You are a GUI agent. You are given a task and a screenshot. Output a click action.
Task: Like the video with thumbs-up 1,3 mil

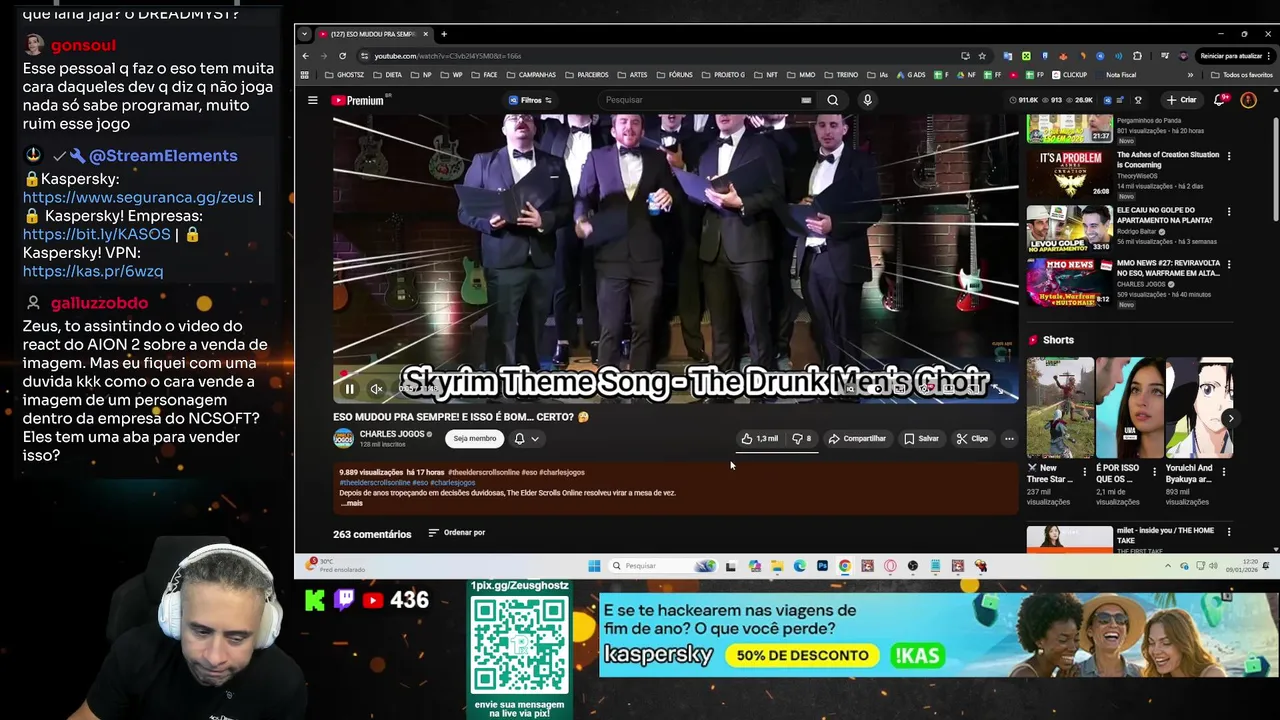[759, 438]
